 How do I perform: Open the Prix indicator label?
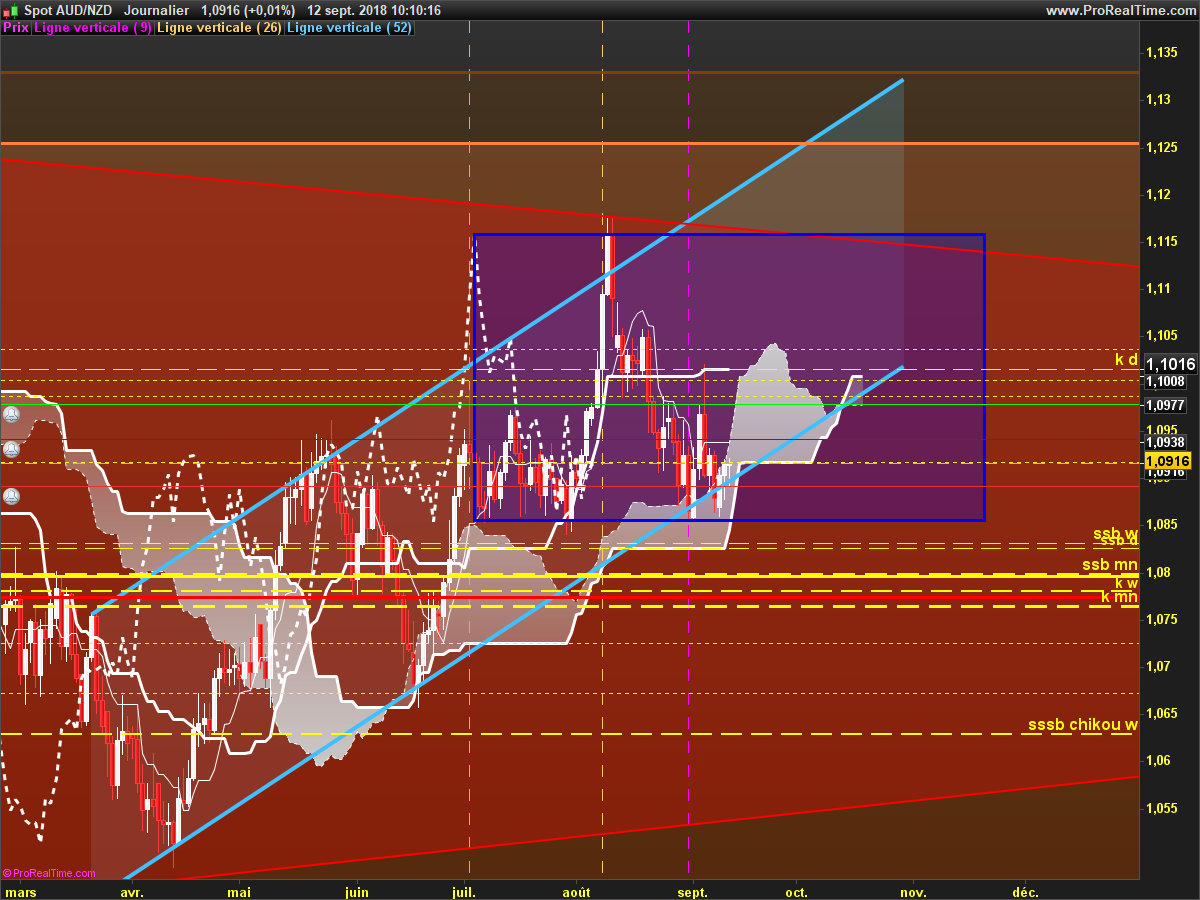pyautogui.click(x=16, y=28)
